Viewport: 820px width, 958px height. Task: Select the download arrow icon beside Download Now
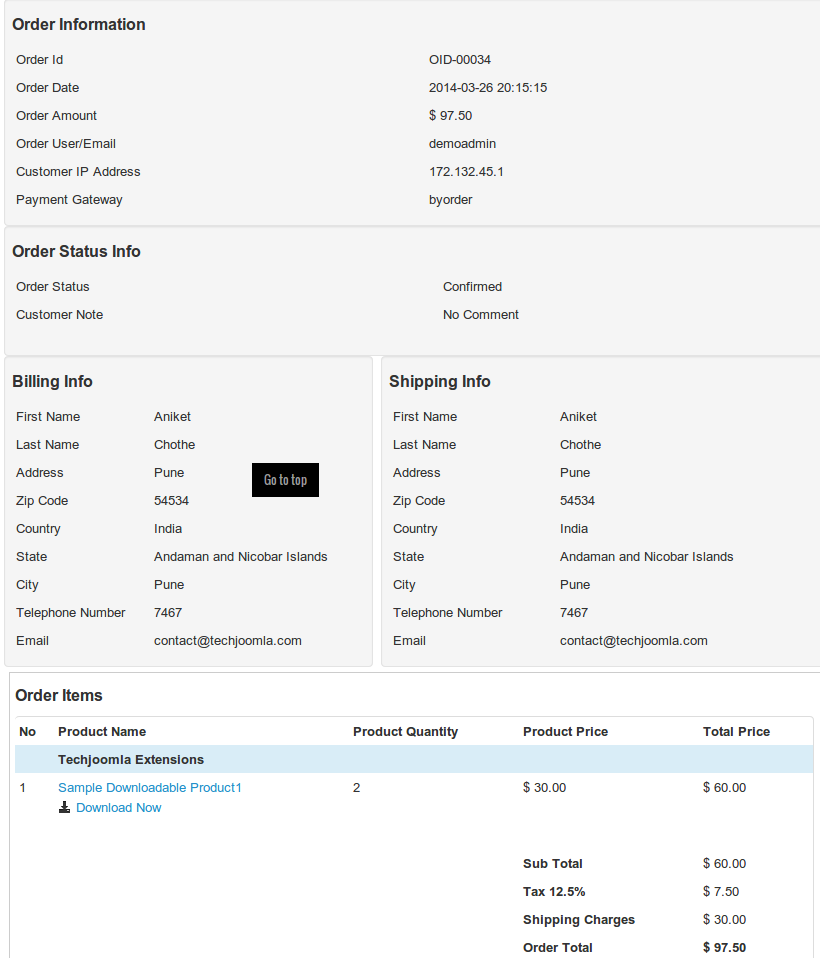click(63, 808)
